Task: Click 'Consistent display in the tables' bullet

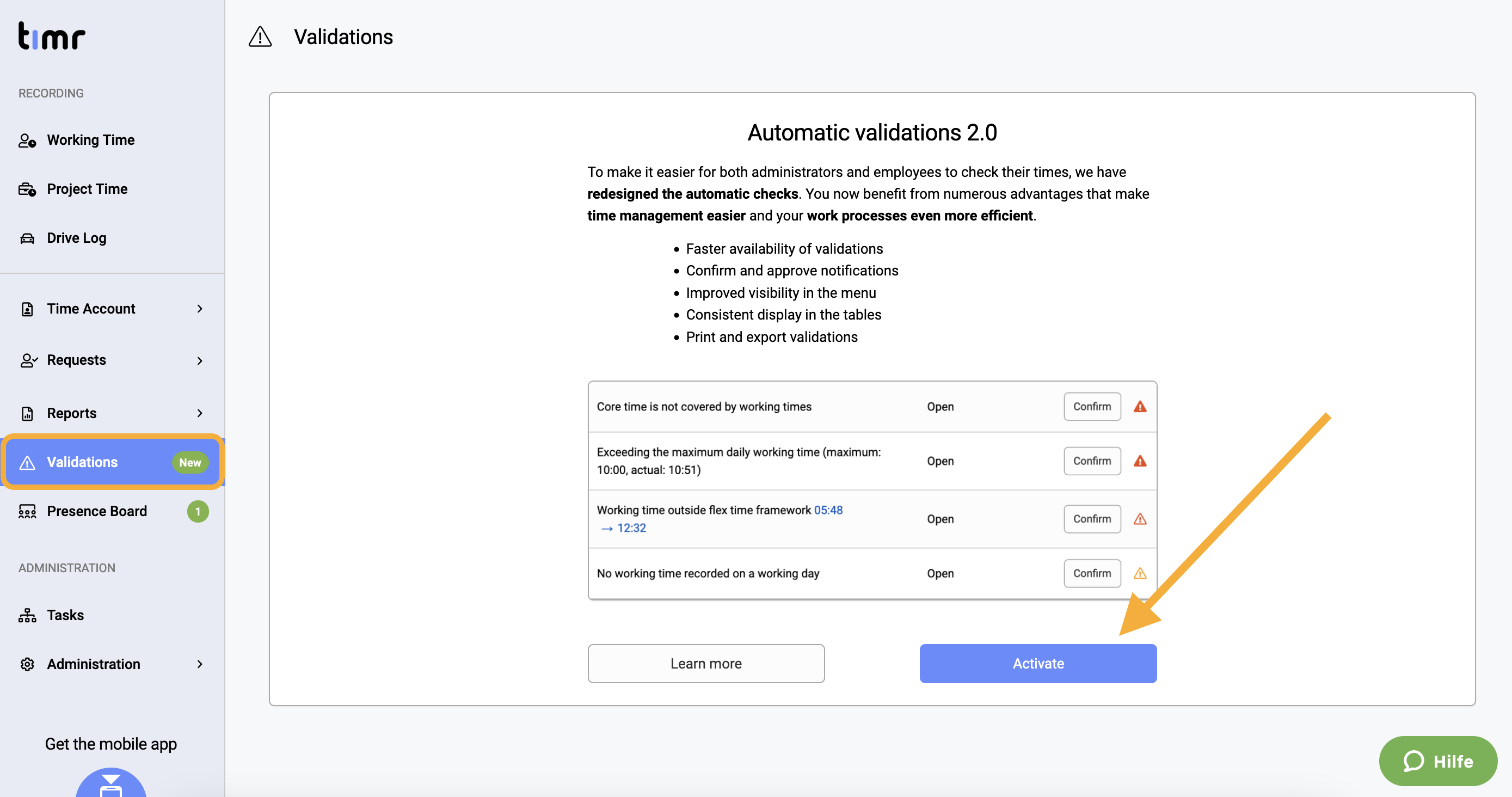Action: [x=784, y=315]
